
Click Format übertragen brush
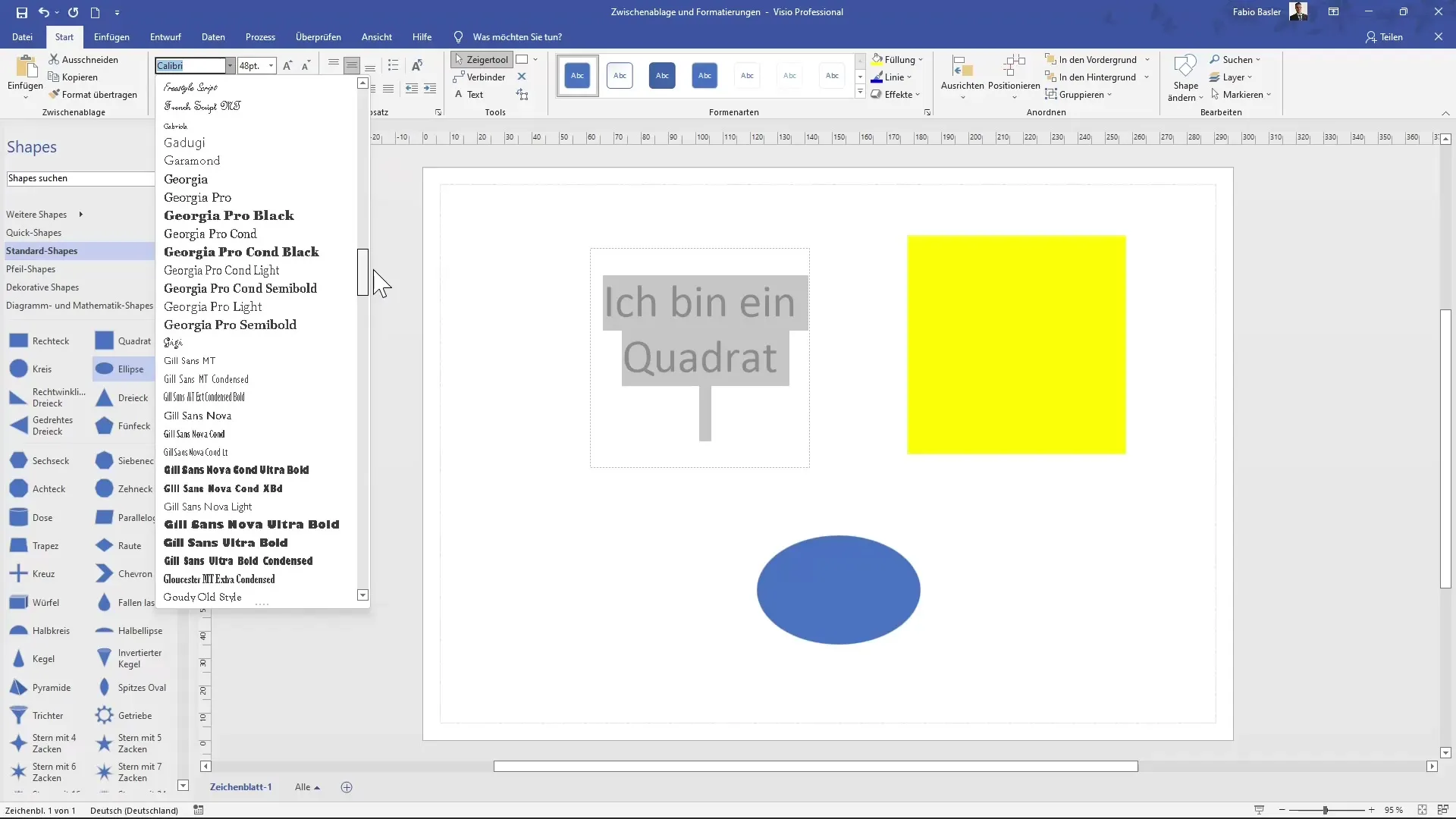pos(93,94)
